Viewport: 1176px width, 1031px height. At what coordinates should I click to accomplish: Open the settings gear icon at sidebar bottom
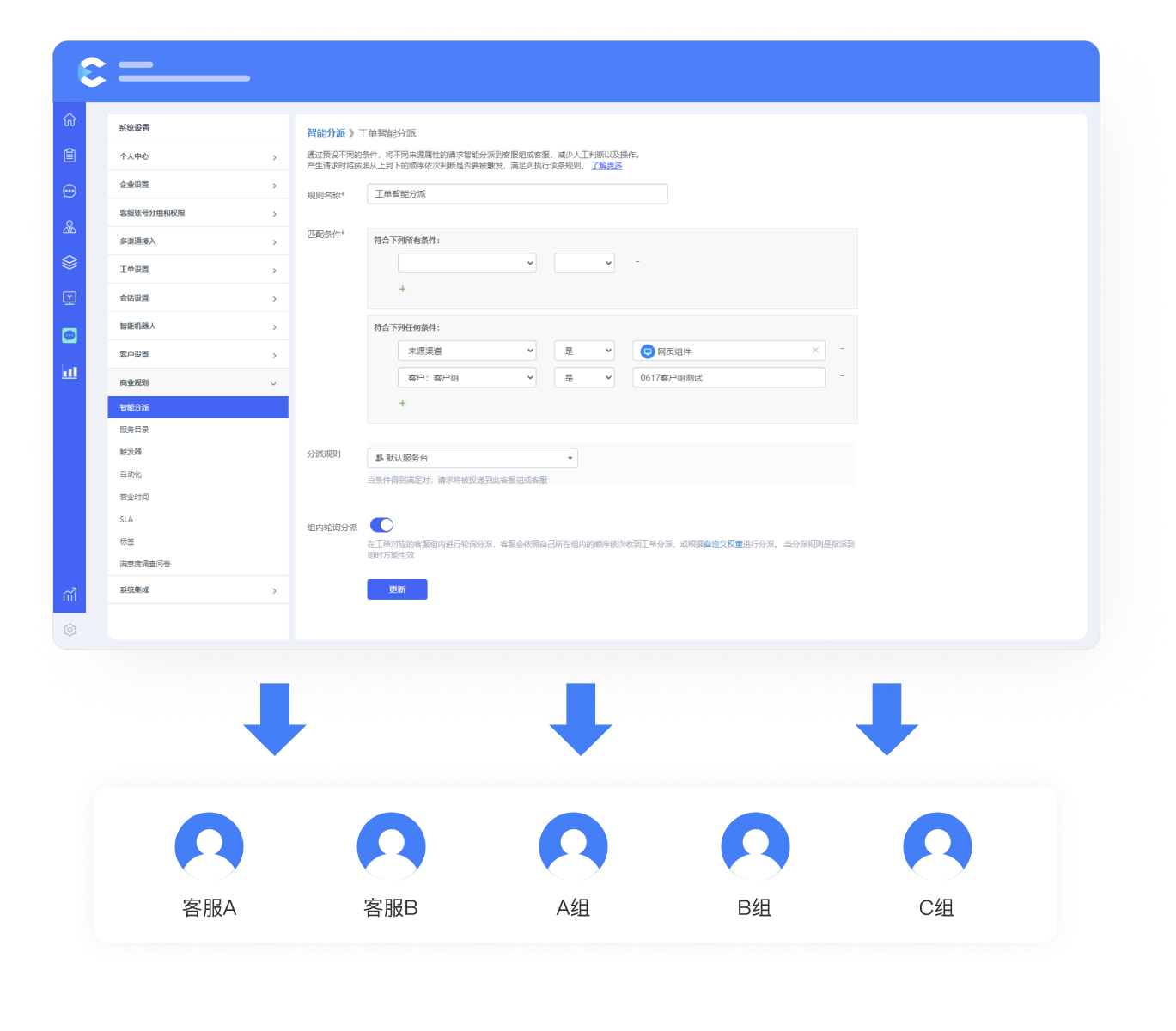click(x=70, y=630)
